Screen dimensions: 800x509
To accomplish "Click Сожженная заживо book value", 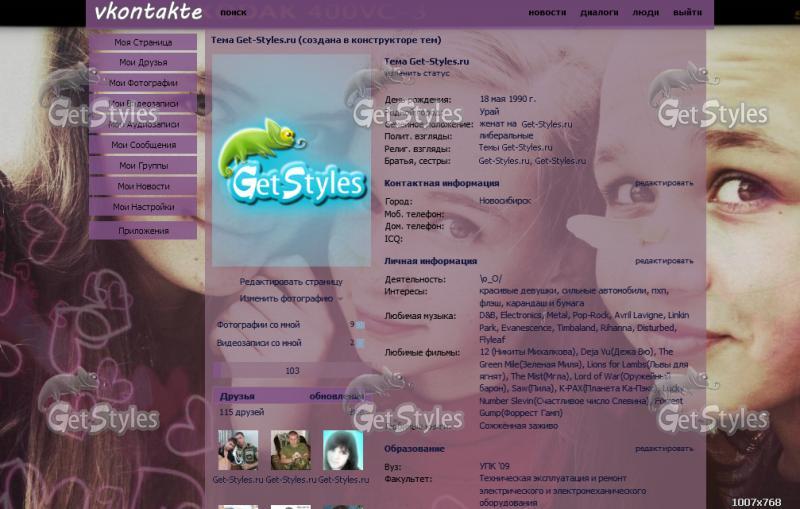I will (x=518, y=425).
